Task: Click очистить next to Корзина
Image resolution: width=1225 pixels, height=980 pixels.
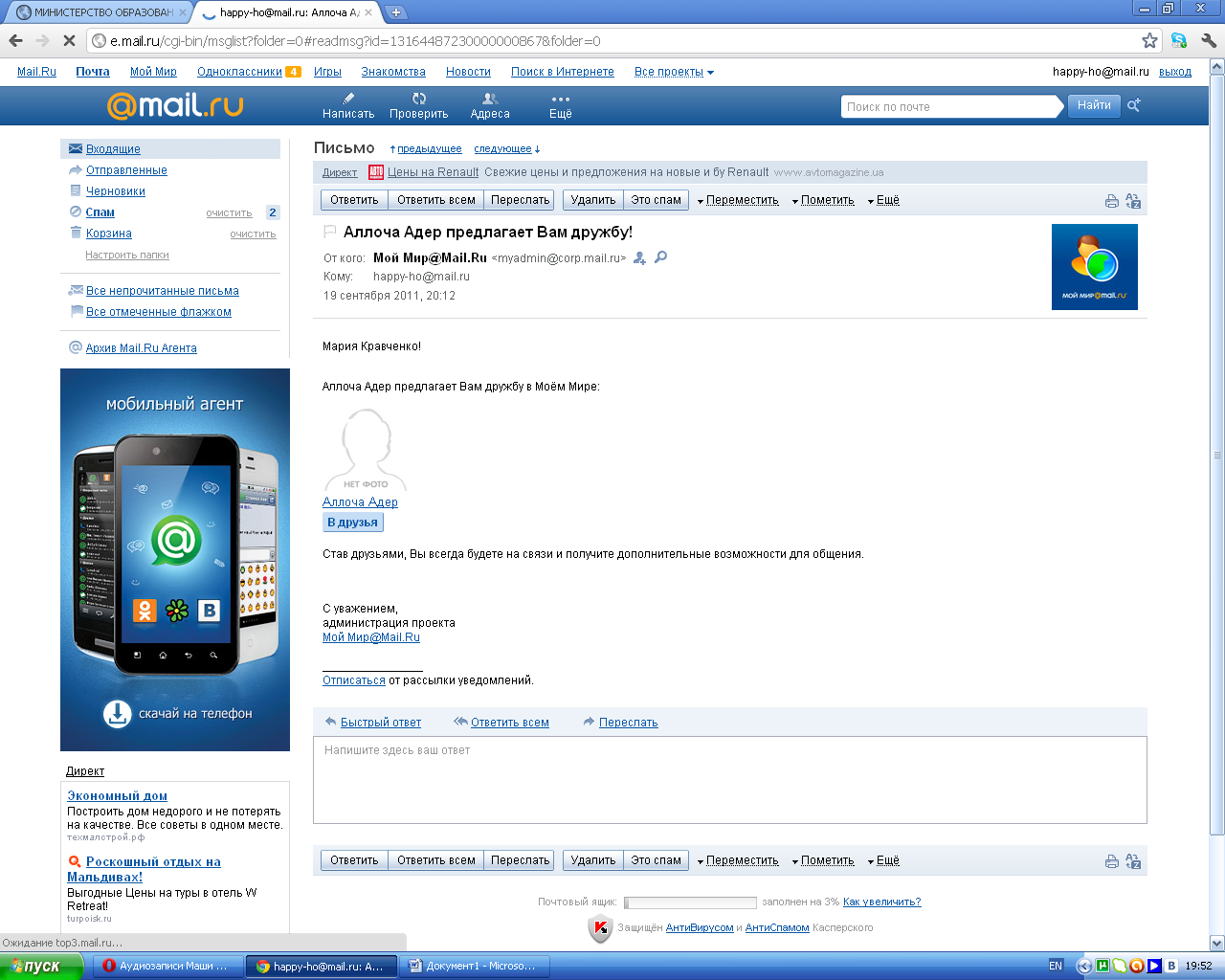Action: tap(253, 234)
